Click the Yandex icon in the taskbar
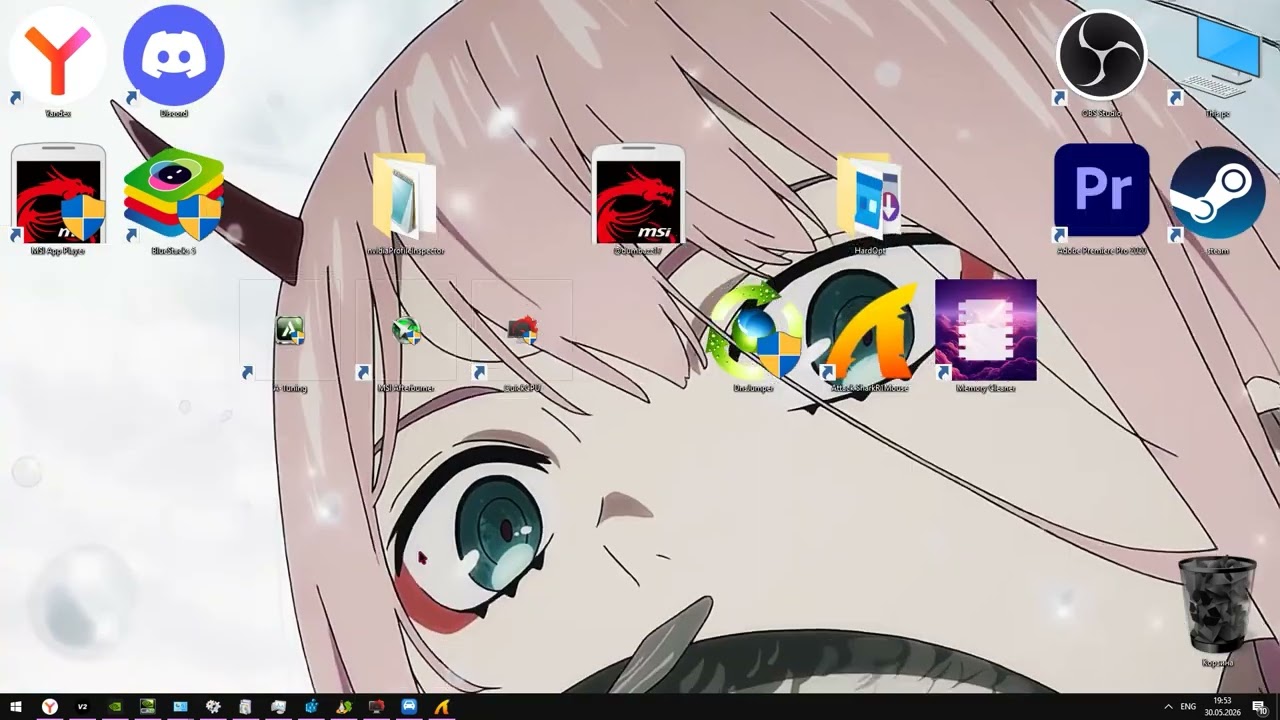Image resolution: width=1280 pixels, height=720 pixels. click(x=49, y=707)
